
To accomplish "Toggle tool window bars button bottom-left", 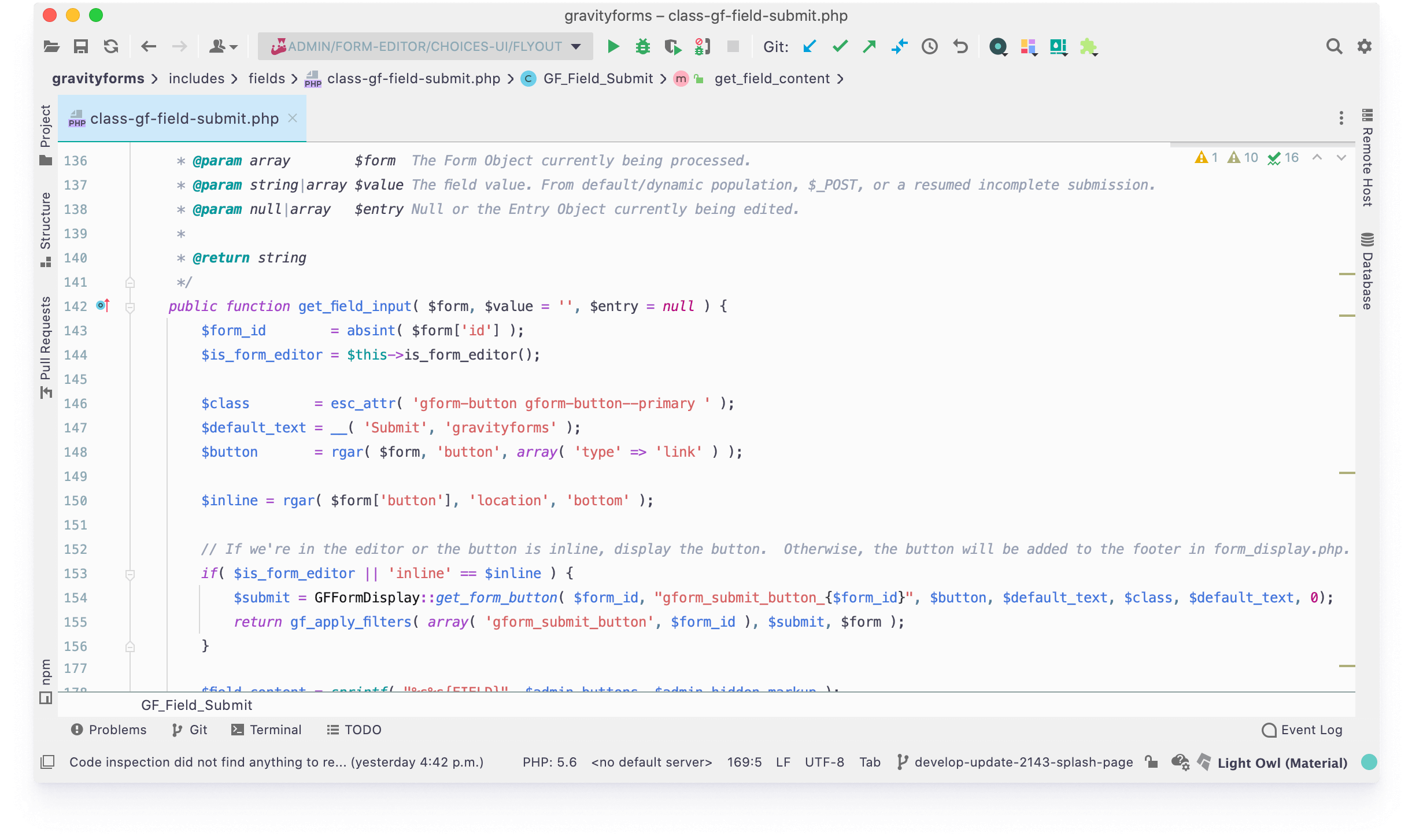I will click(x=47, y=762).
